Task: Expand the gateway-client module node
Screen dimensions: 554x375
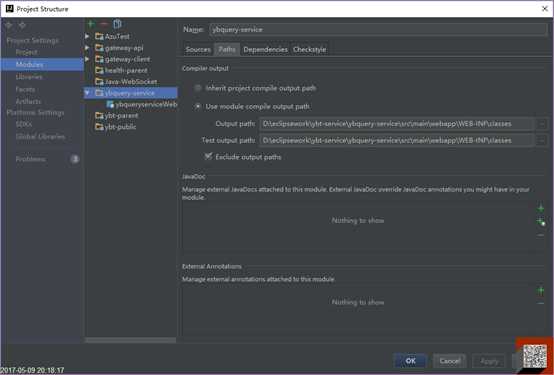Action: [x=87, y=59]
